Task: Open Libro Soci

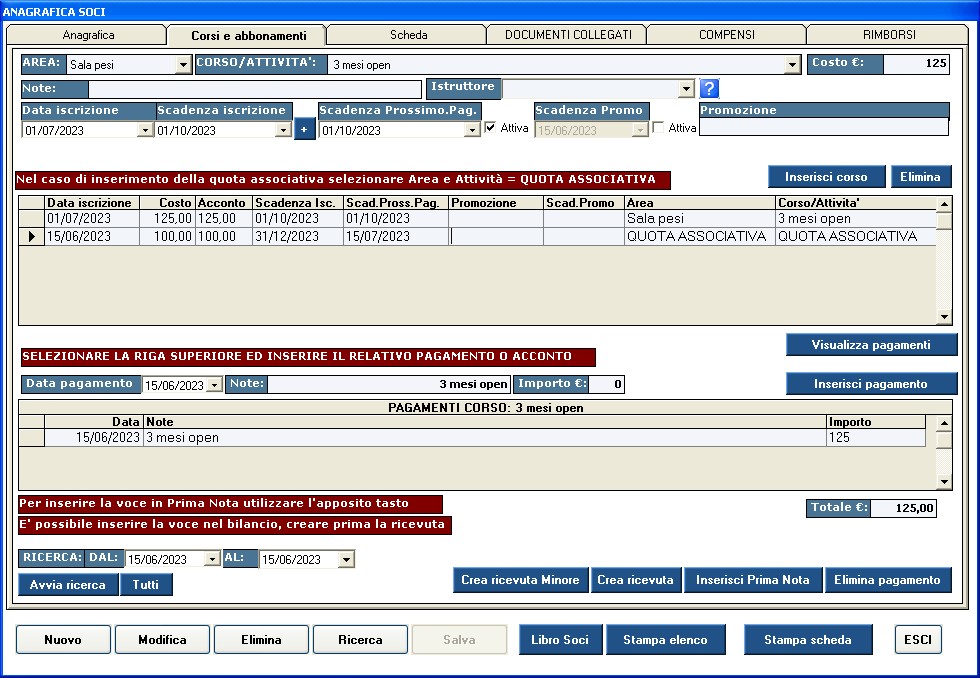Action: (560, 640)
